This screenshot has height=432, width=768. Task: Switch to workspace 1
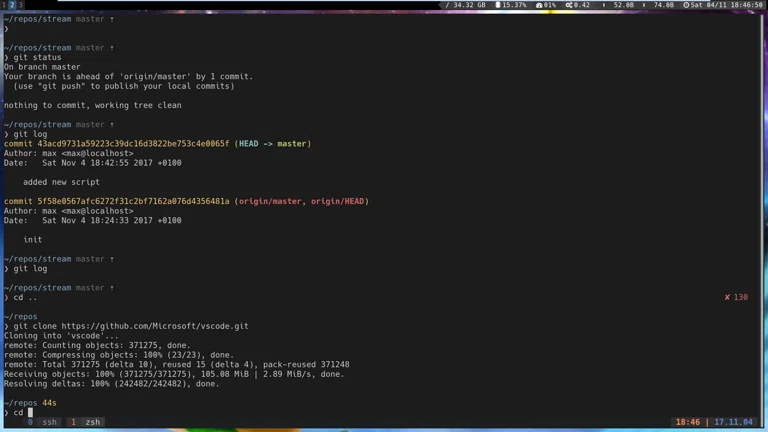[4, 4]
